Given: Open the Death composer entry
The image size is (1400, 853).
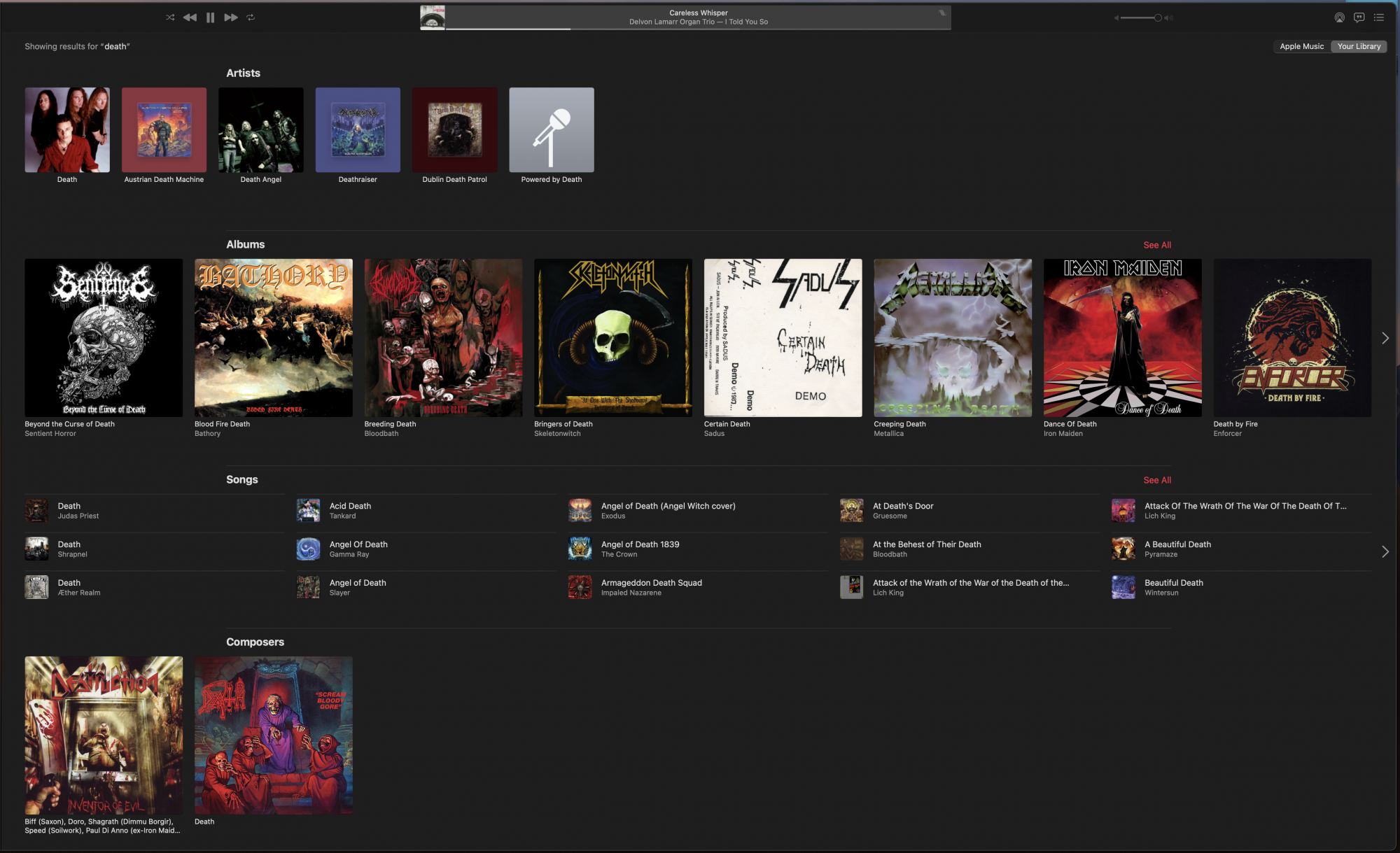Looking at the screenshot, I should [x=274, y=735].
